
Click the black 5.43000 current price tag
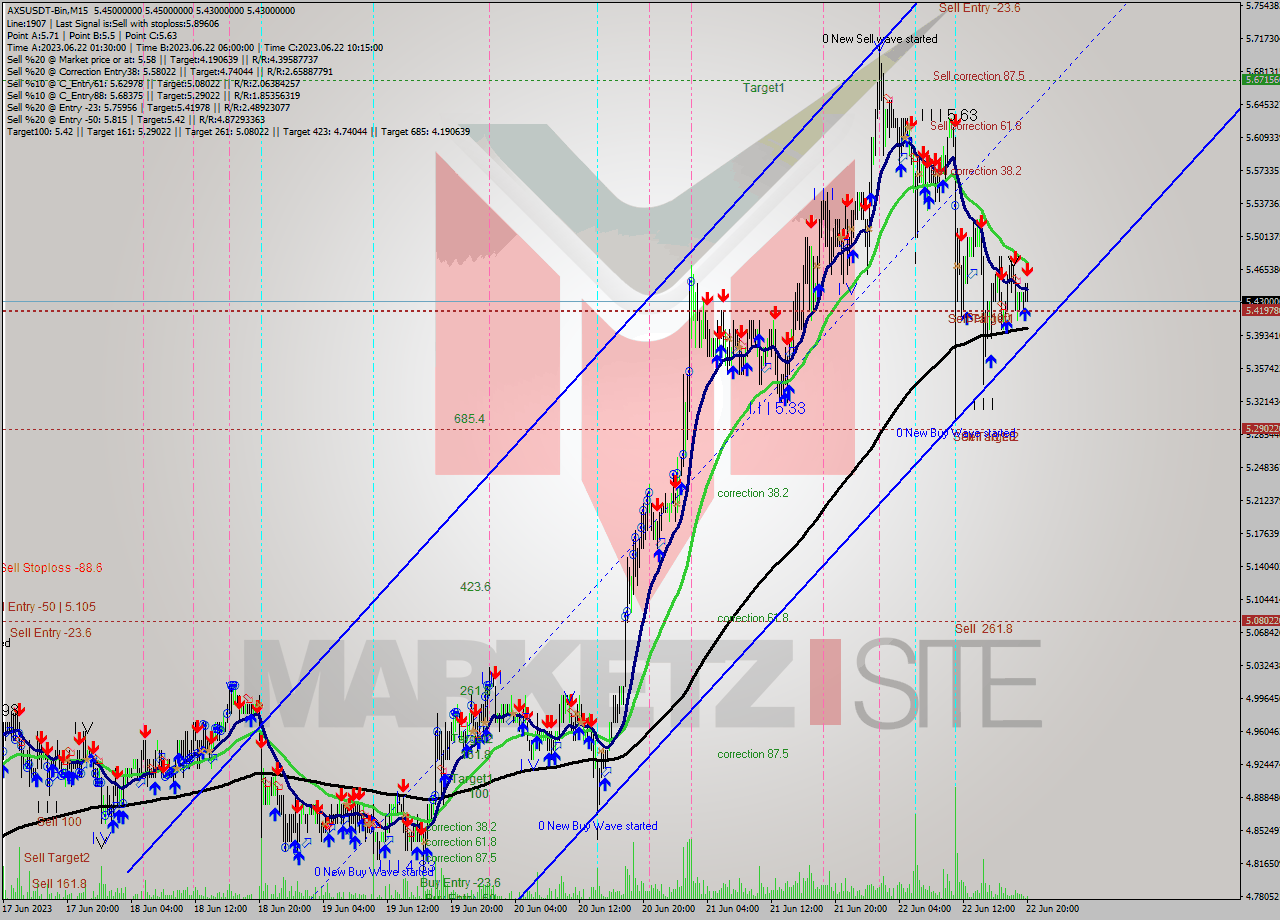pyautogui.click(x=1259, y=300)
